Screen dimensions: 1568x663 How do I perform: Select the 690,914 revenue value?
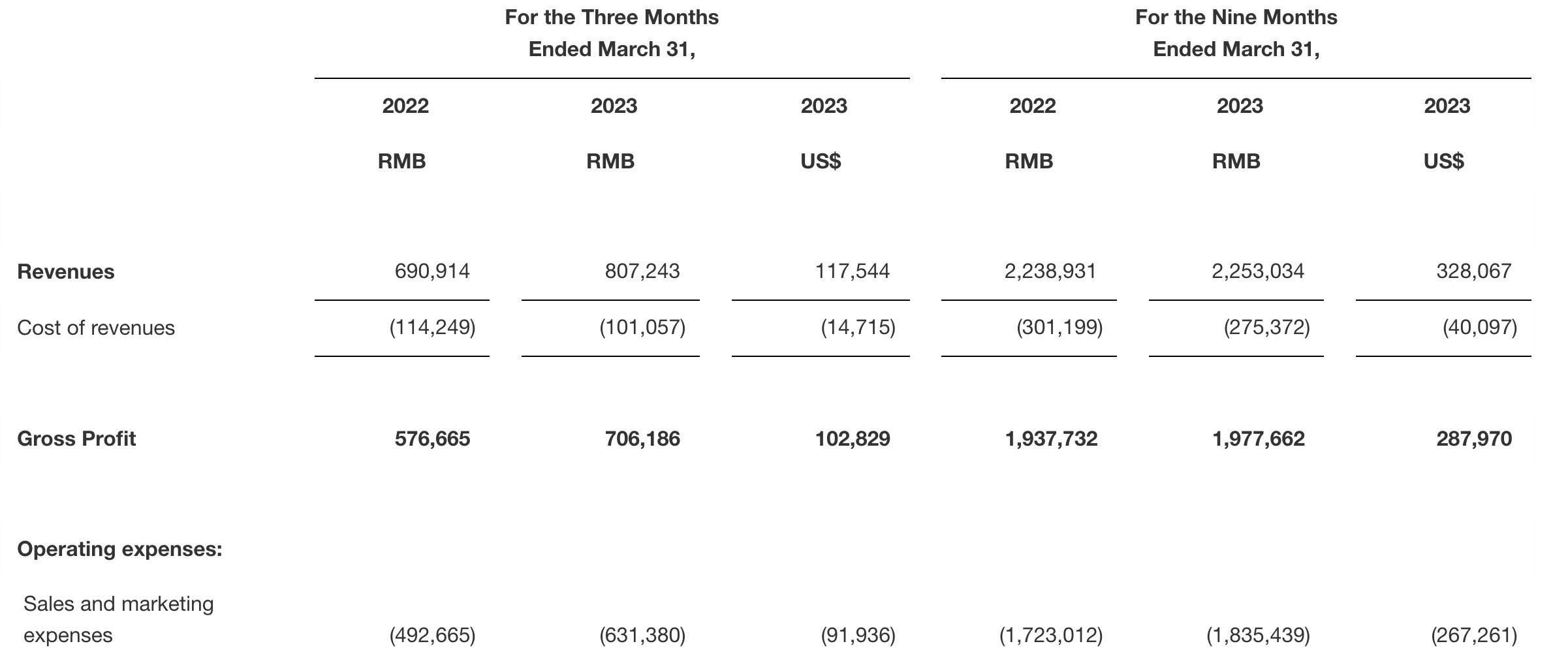432,271
